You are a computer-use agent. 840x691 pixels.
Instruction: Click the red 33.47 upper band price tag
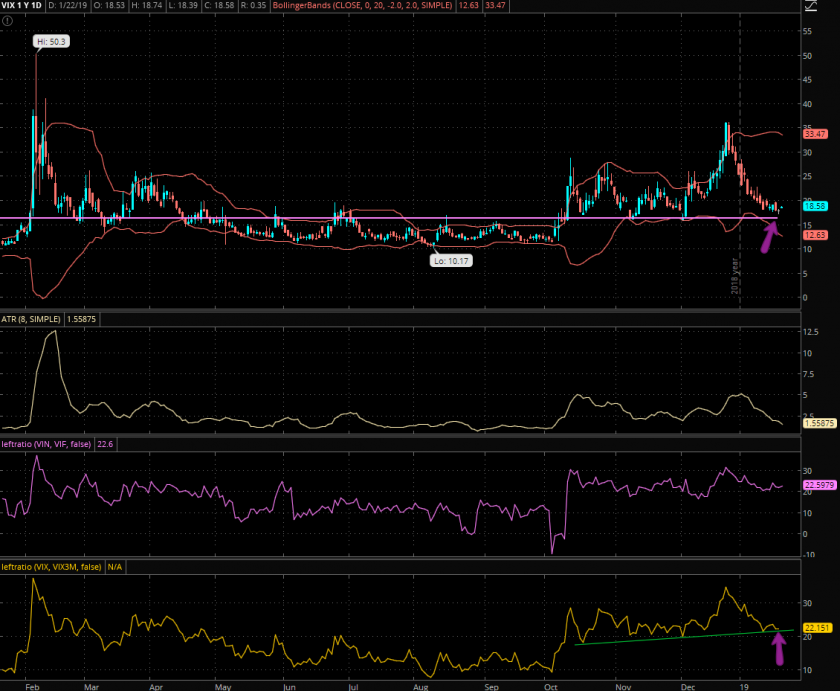pos(814,134)
